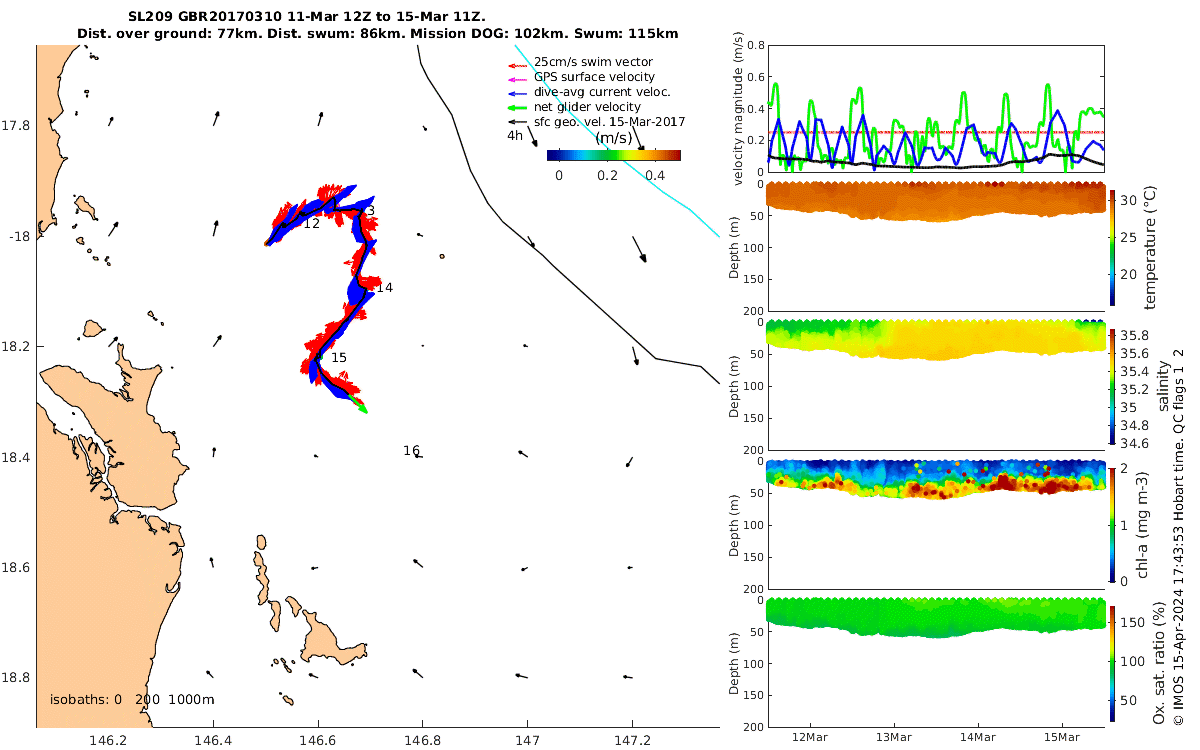The width and height of the screenshot is (1200, 750).
Task: Click the '0.4' tick on velocity colorbar
Action: point(654,175)
